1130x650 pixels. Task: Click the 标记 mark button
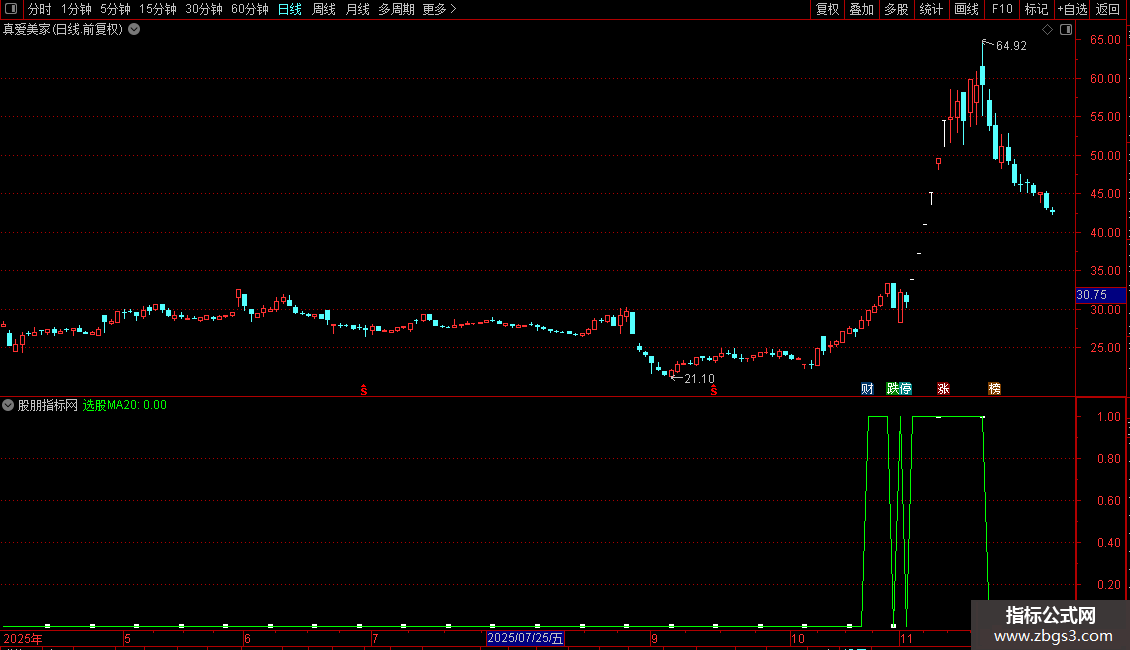coord(1036,9)
